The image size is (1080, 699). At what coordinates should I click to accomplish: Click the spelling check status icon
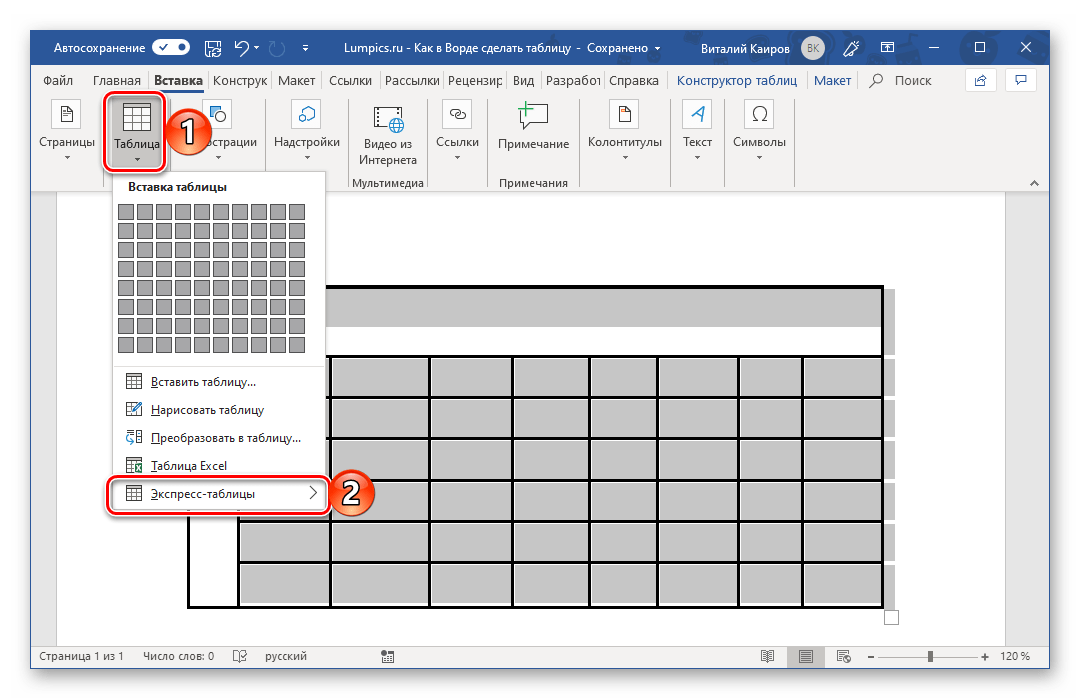coord(240,656)
